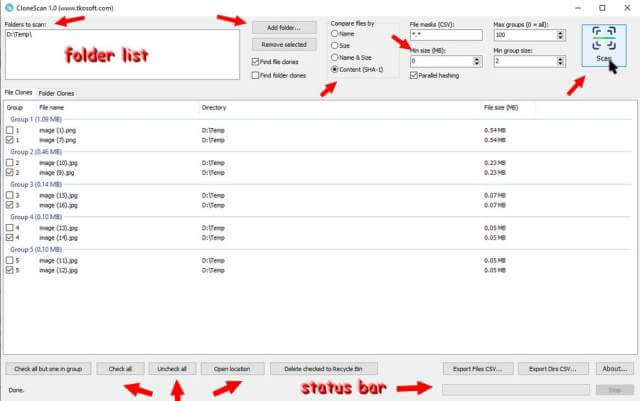Select the Name compare option
Image resolution: width=640 pixels, height=401 pixels.
pyautogui.click(x=335, y=33)
